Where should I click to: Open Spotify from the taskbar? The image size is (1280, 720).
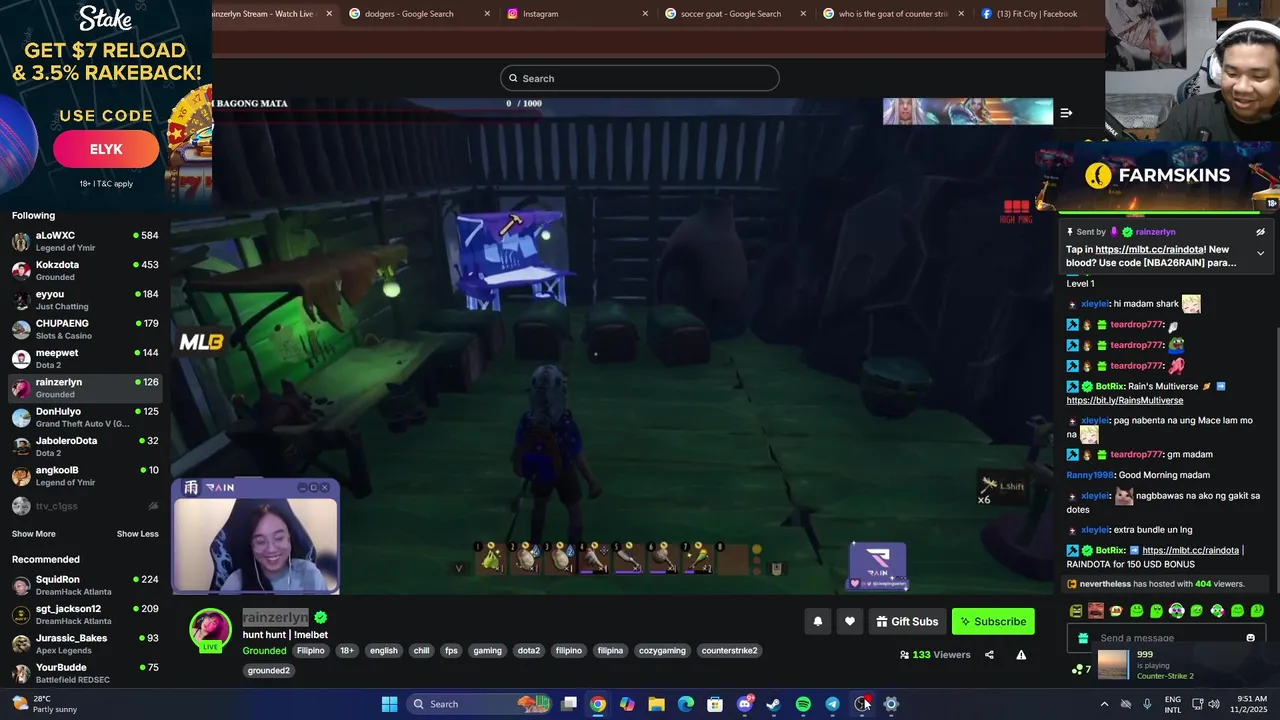pyautogui.click(x=803, y=704)
